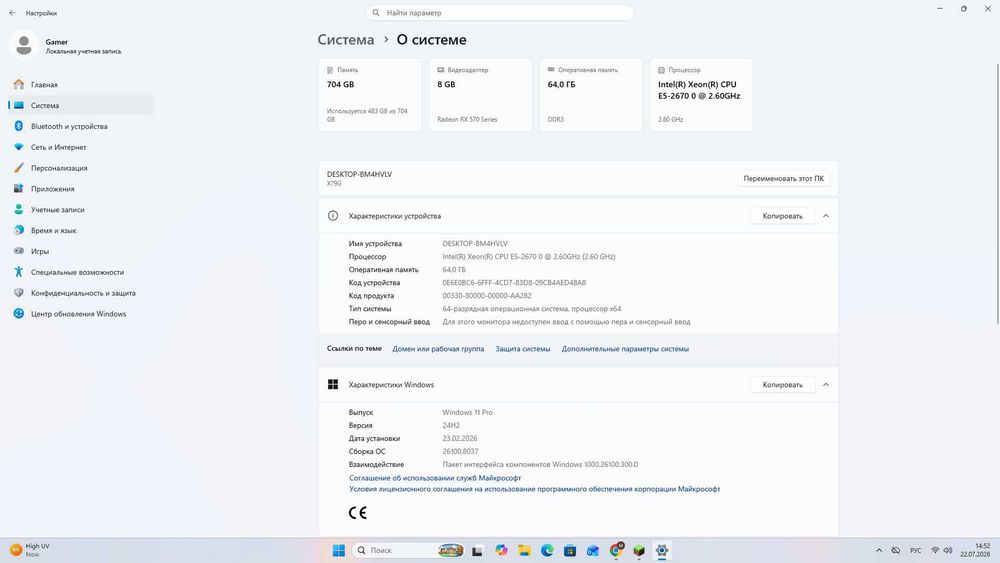
Task: Click the Найти параметр search field
Action: 500,13
